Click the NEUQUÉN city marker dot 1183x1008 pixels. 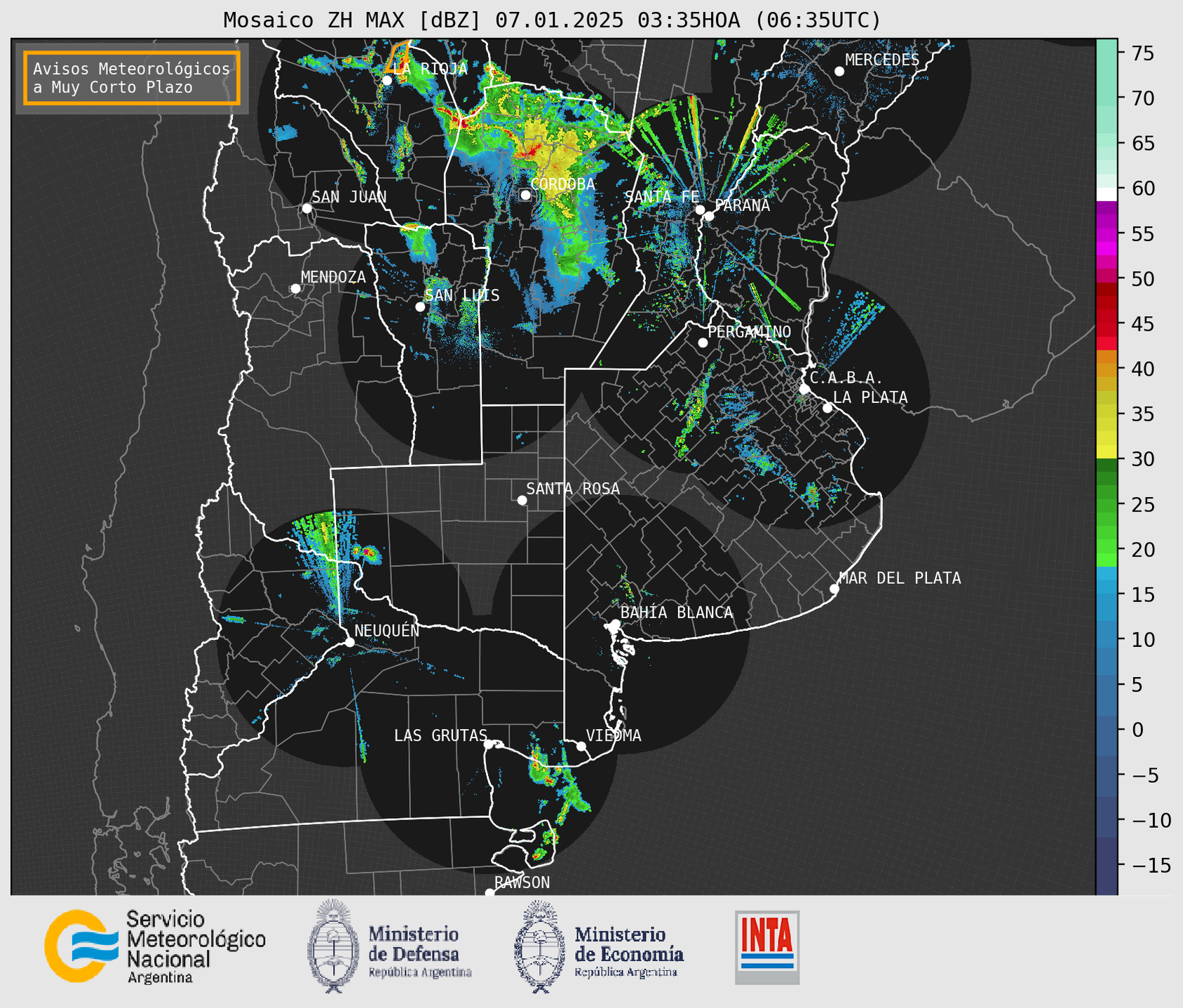pyautogui.click(x=349, y=642)
